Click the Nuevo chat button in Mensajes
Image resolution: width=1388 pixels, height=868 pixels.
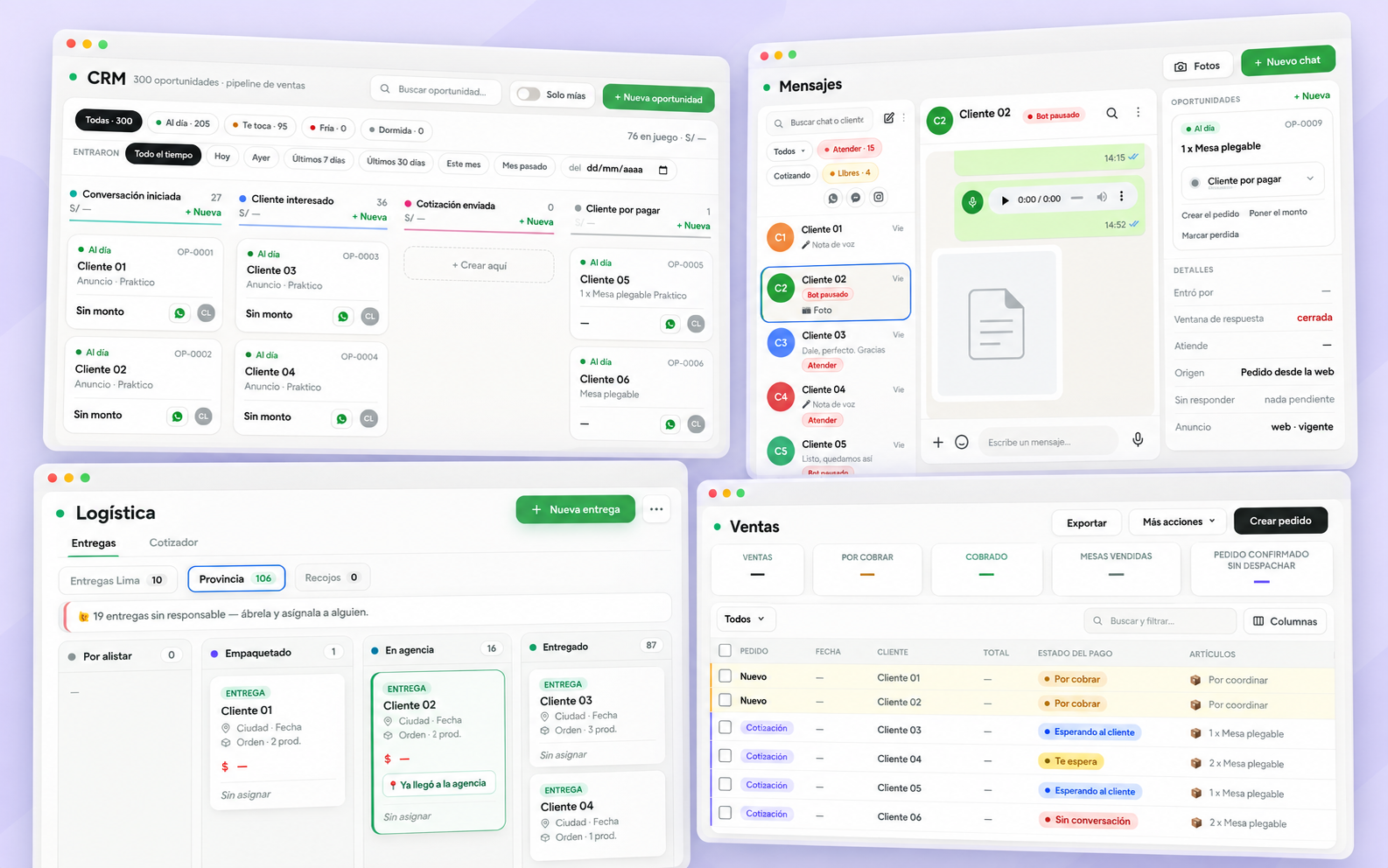(x=1287, y=61)
